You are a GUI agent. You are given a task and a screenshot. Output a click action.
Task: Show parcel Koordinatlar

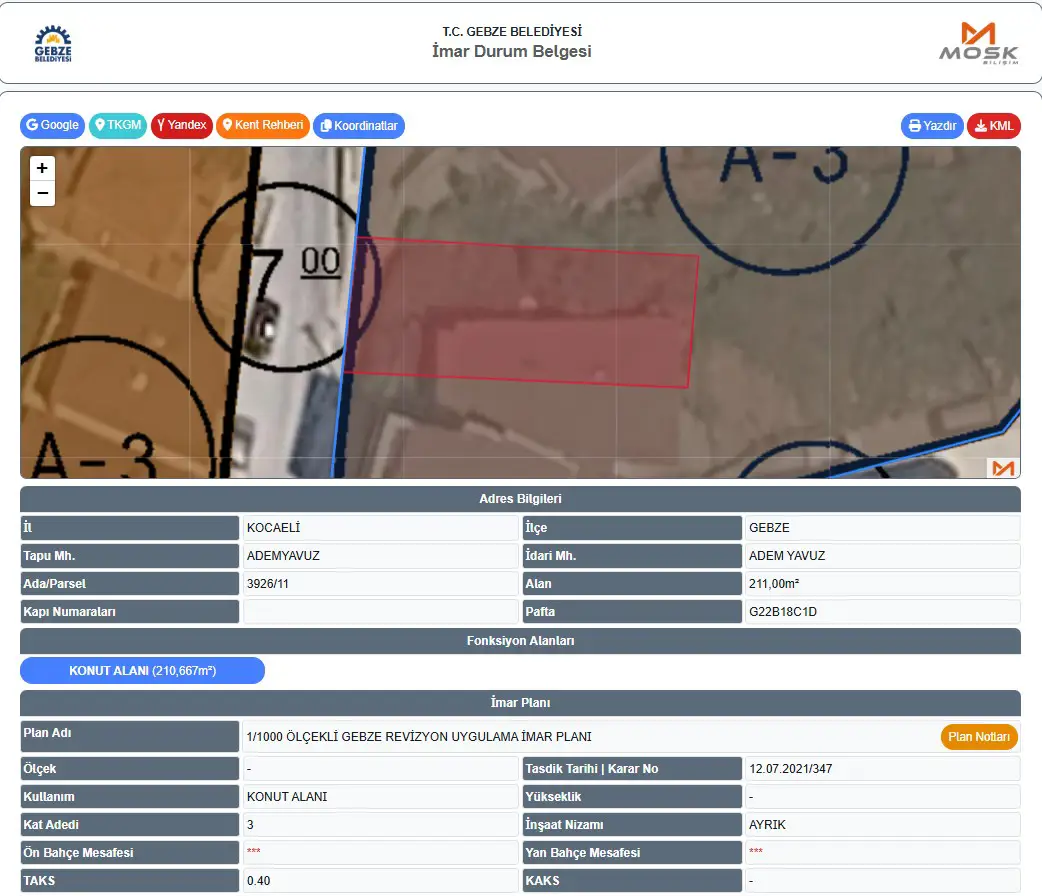(359, 126)
